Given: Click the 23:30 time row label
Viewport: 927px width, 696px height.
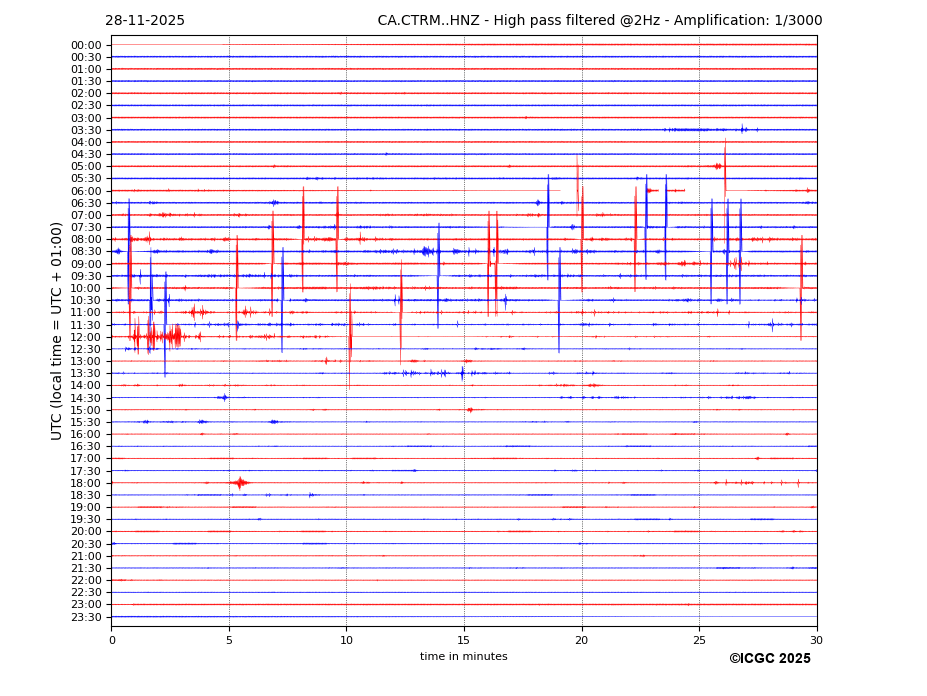Looking at the screenshot, I should coord(85,617).
